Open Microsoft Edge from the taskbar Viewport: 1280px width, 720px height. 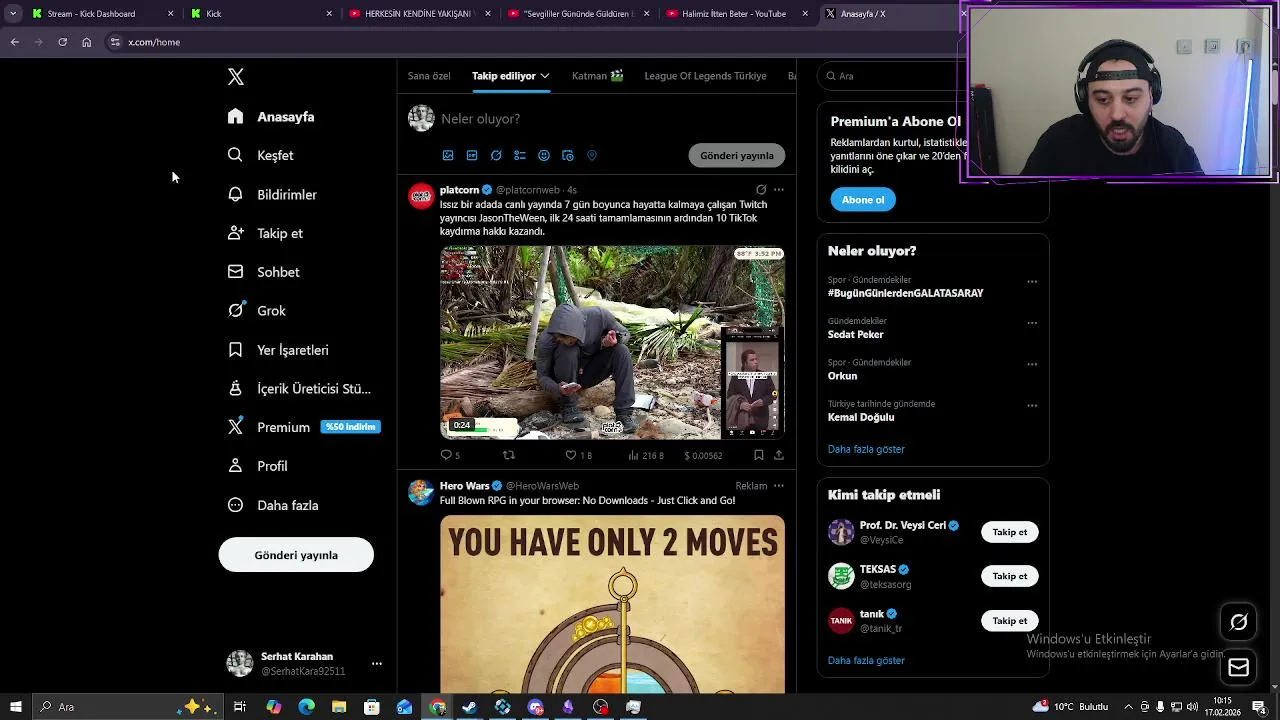[x=307, y=707]
